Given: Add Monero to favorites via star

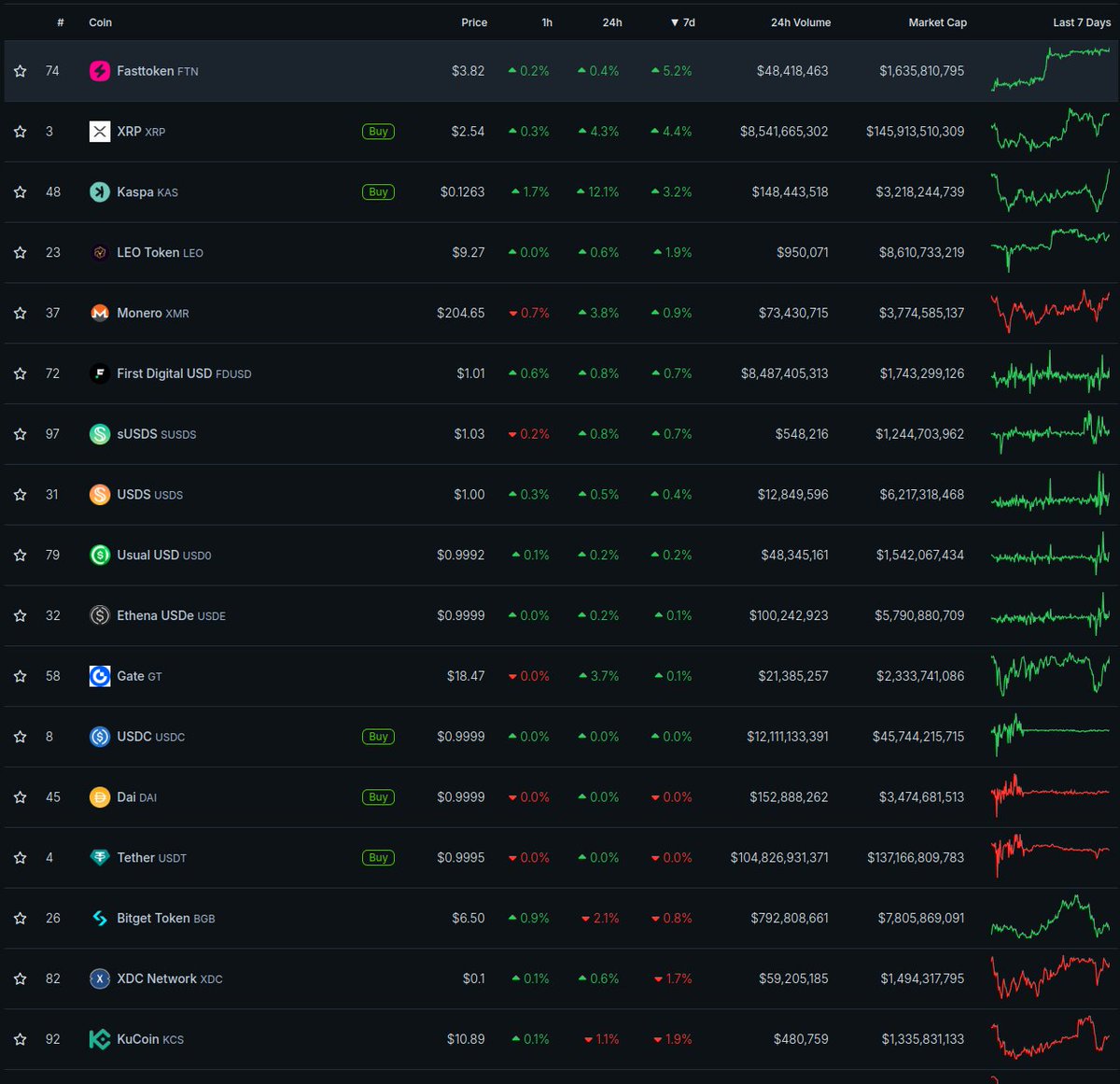Looking at the screenshot, I should click(21, 313).
